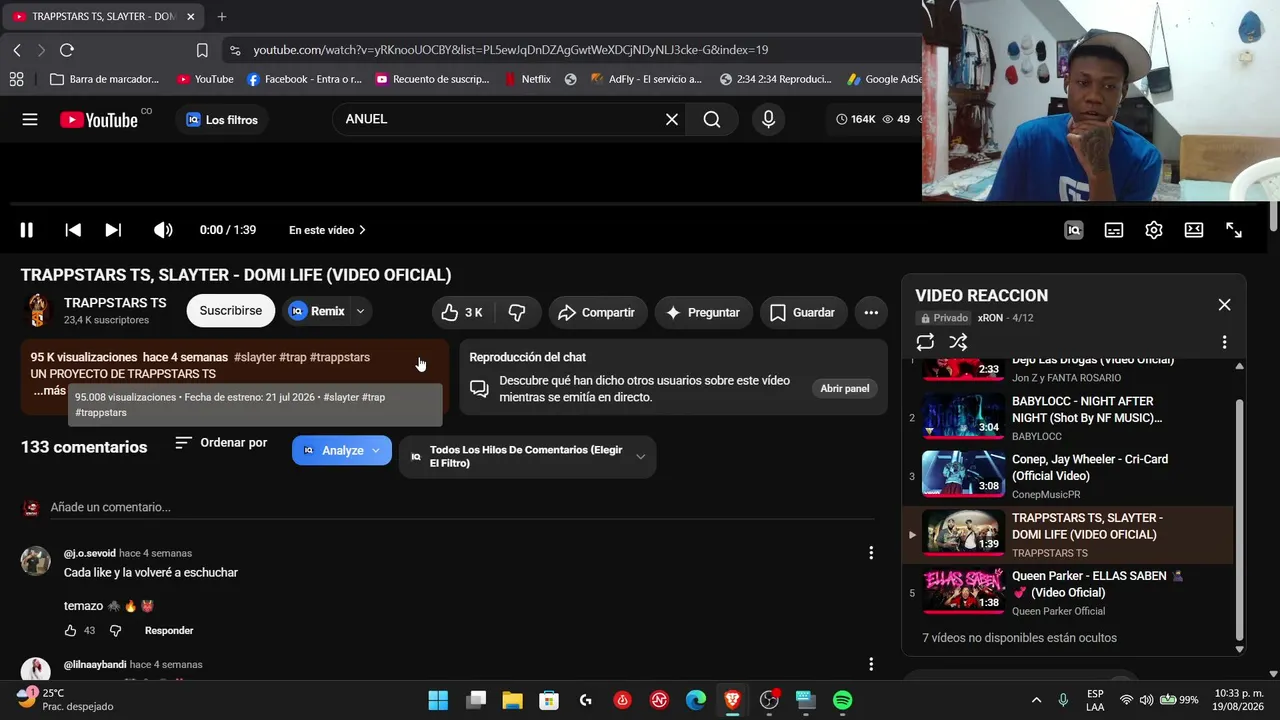Skip to the next playlist video
The width and height of the screenshot is (1280, 720).
pyautogui.click(x=113, y=230)
